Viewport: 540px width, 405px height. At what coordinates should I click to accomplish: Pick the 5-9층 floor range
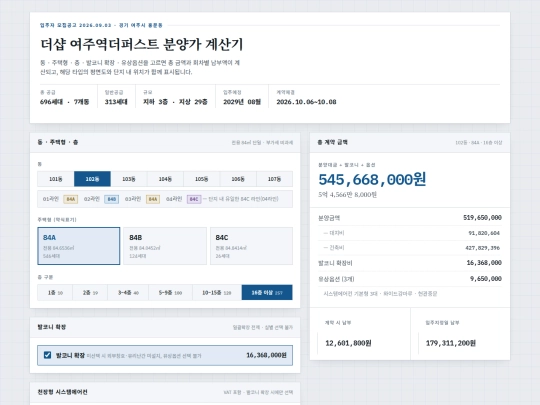pyautogui.click(x=170, y=293)
